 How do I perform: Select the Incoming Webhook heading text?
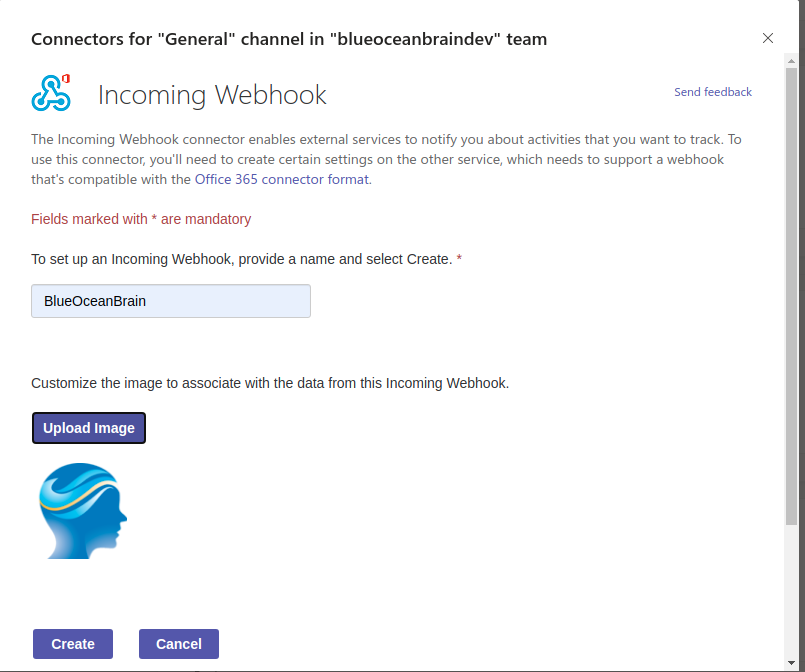point(212,95)
